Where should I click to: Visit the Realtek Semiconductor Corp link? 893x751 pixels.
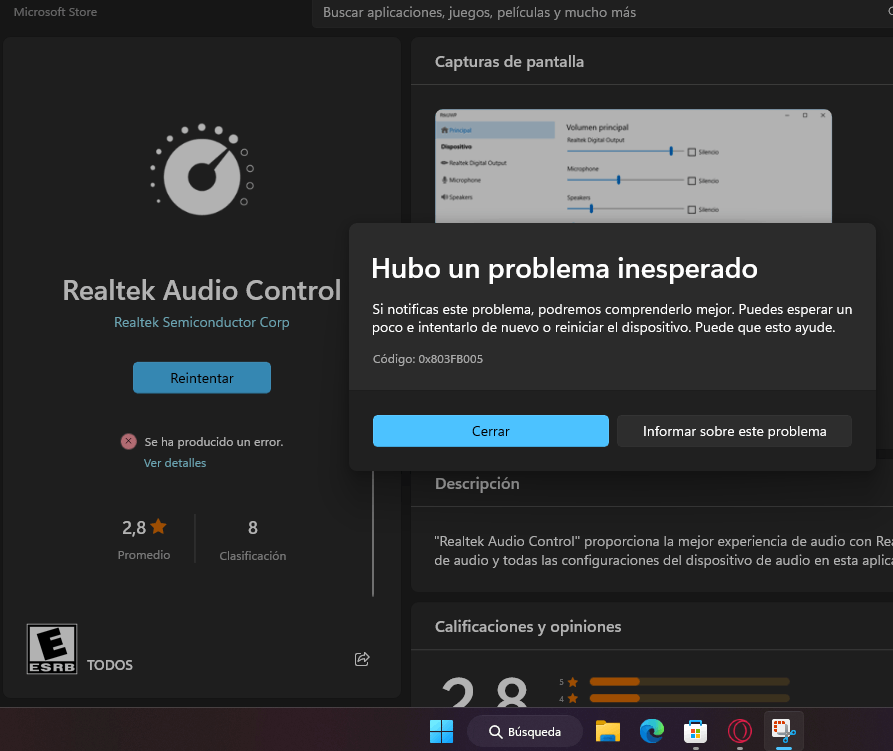201,322
